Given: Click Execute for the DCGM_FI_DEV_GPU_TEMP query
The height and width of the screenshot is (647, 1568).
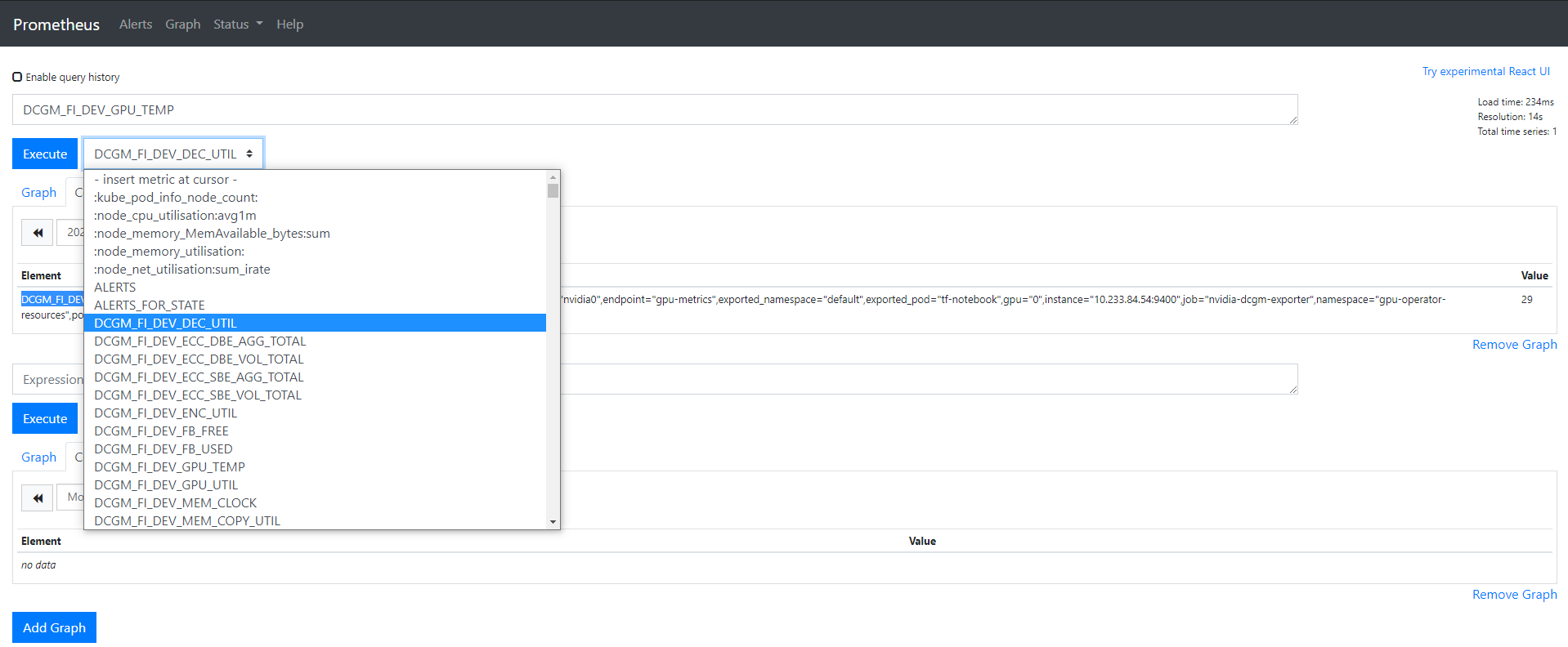Looking at the screenshot, I should click(45, 154).
